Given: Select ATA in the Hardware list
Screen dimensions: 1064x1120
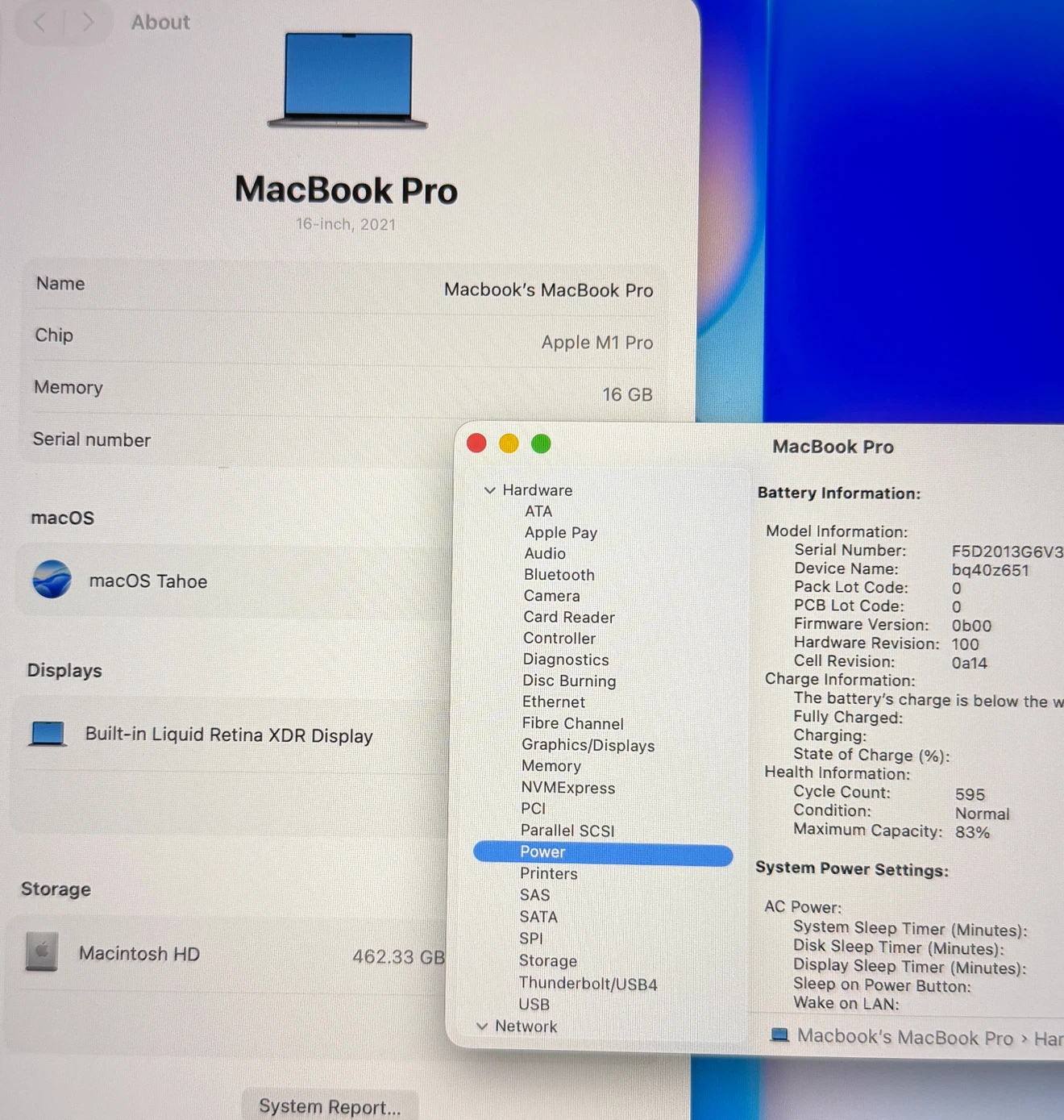Looking at the screenshot, I should [538, 511].
